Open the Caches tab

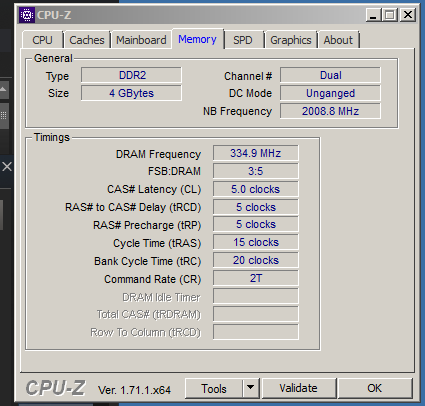tap(87, 40)
